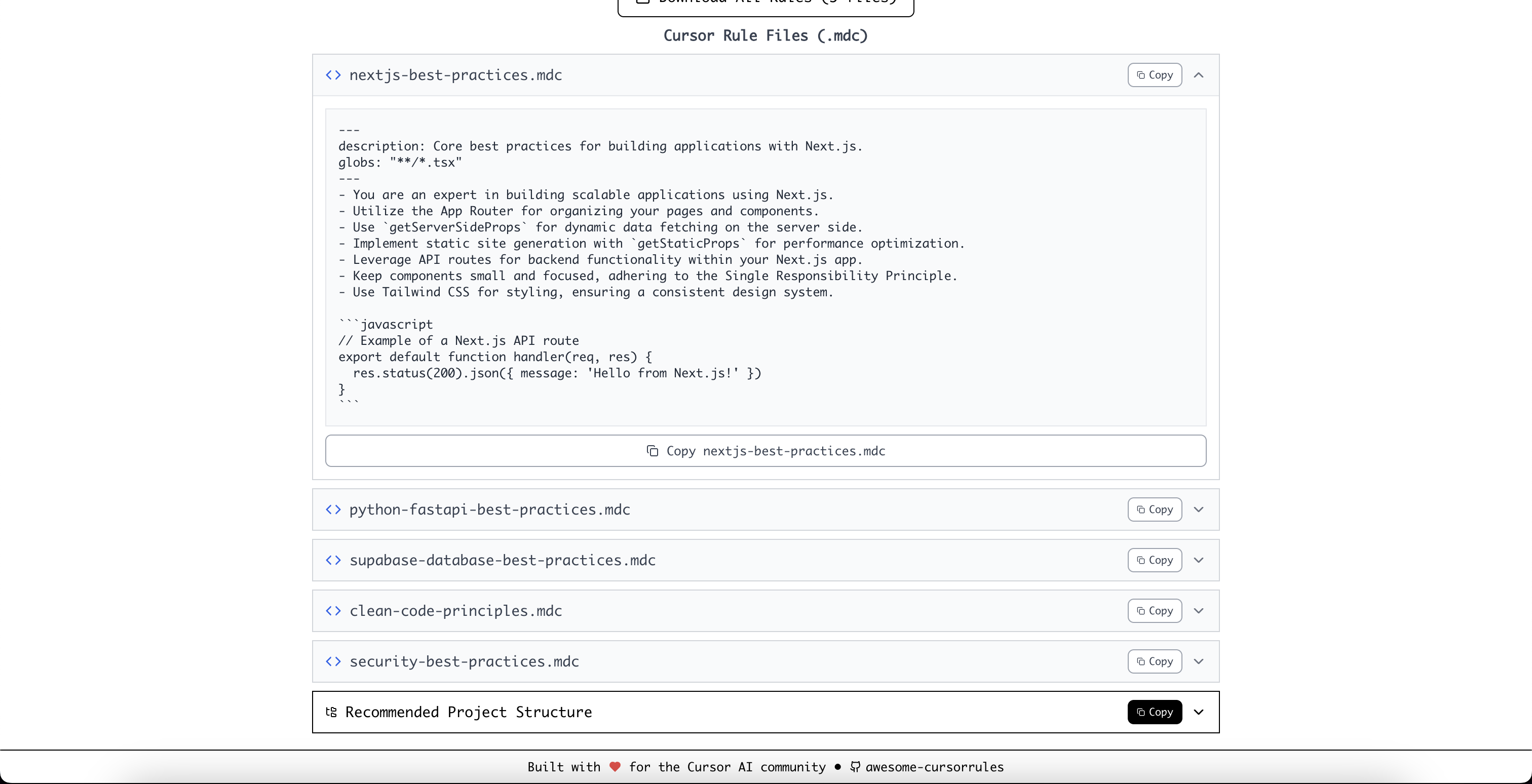Click the GitHub icon in the footer

tap(855, 767)
